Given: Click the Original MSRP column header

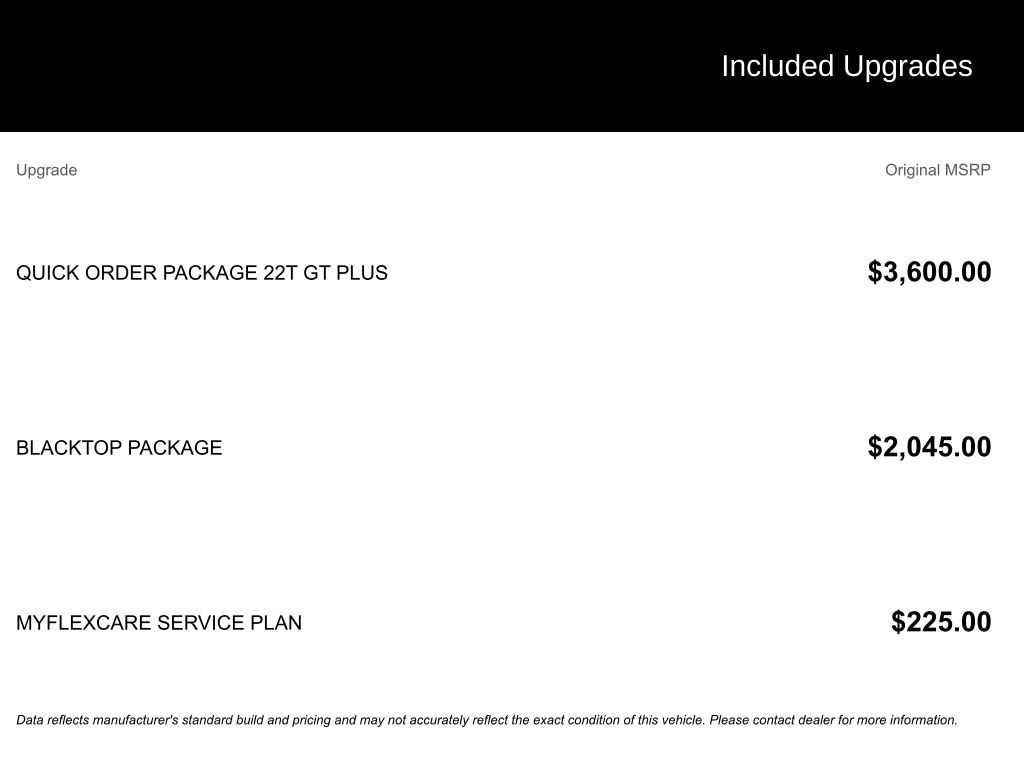Looking at the screenshot, I should point(937,170).
